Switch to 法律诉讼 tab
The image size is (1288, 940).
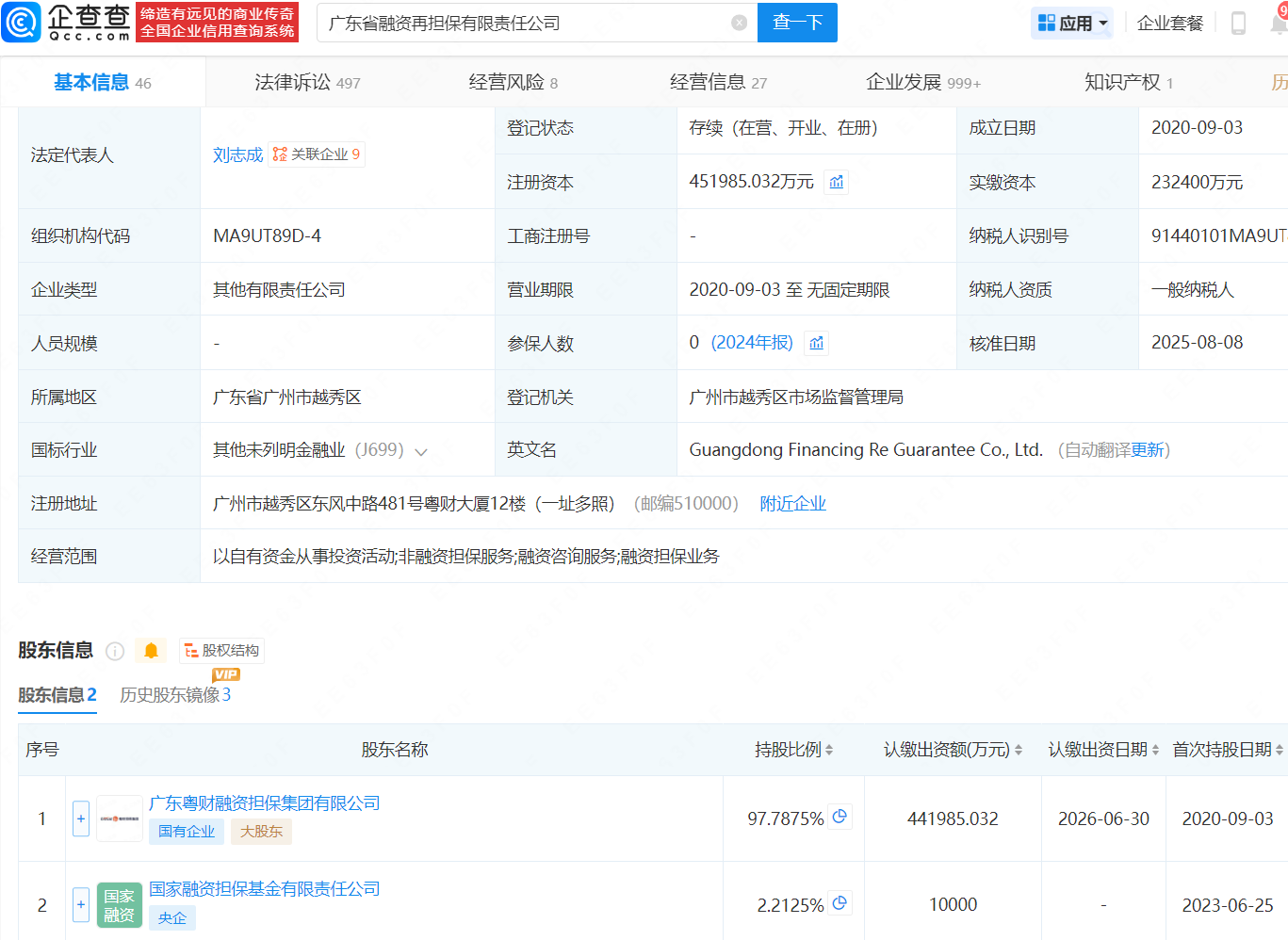(x=307, y=83)
